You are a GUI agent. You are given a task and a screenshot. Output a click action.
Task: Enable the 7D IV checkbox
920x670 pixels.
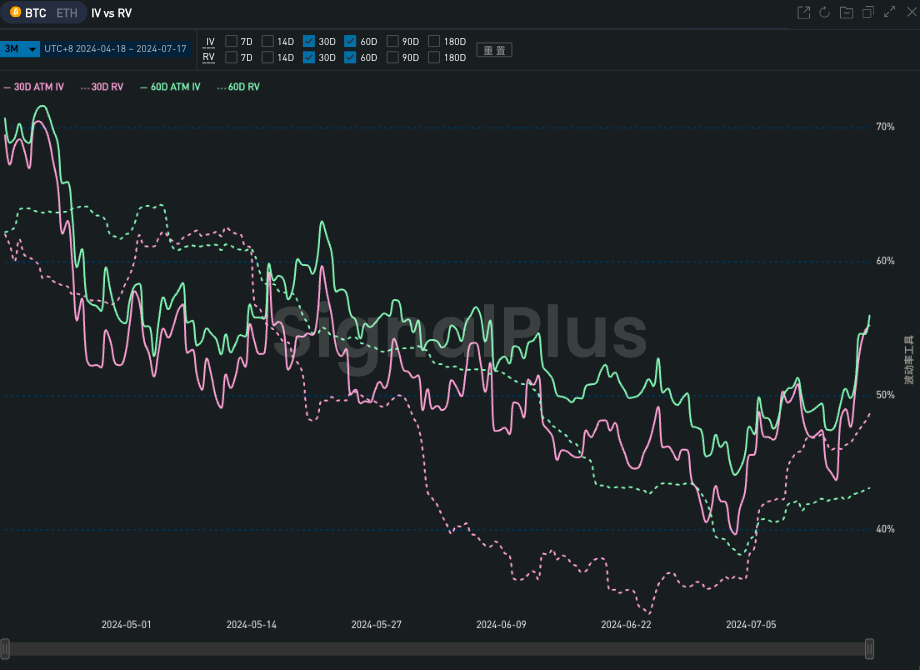click(232, 41)
